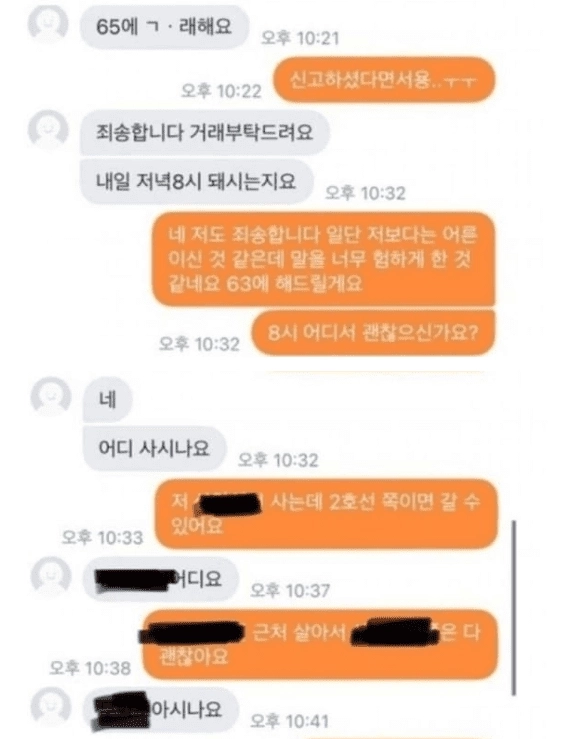Click the vertical scrollbar on the right side

pos(514,608)
